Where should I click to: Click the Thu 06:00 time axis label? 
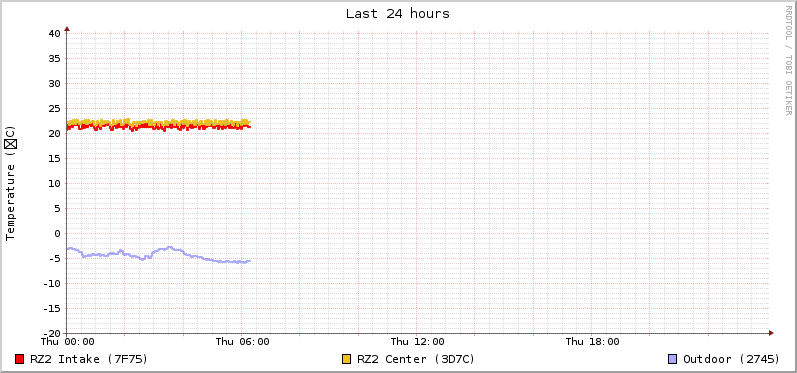pos(242,341)
